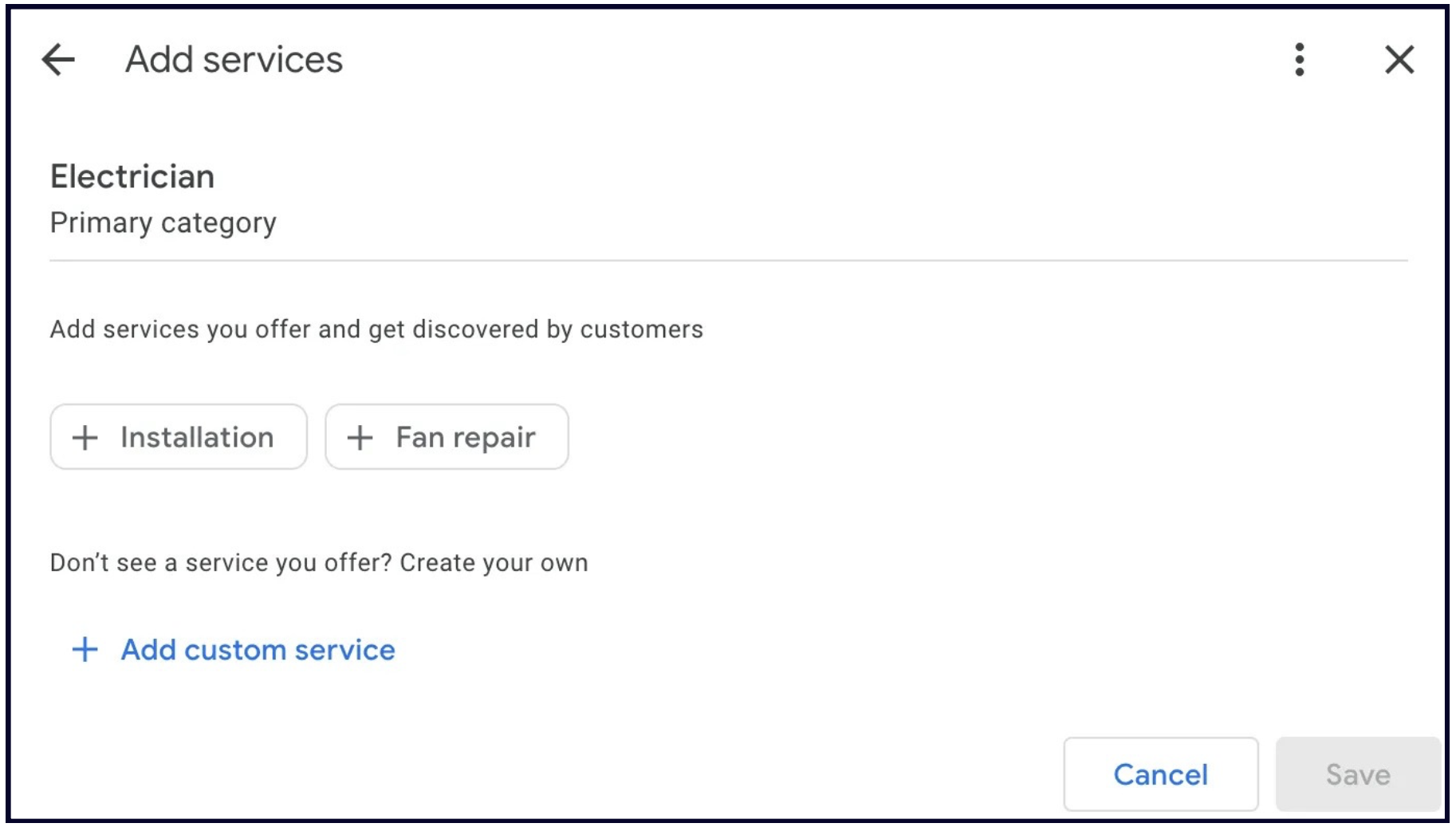The image size is (1456, 831).
Task: Click the Primary category label
Action: click(x=163, y=223)
